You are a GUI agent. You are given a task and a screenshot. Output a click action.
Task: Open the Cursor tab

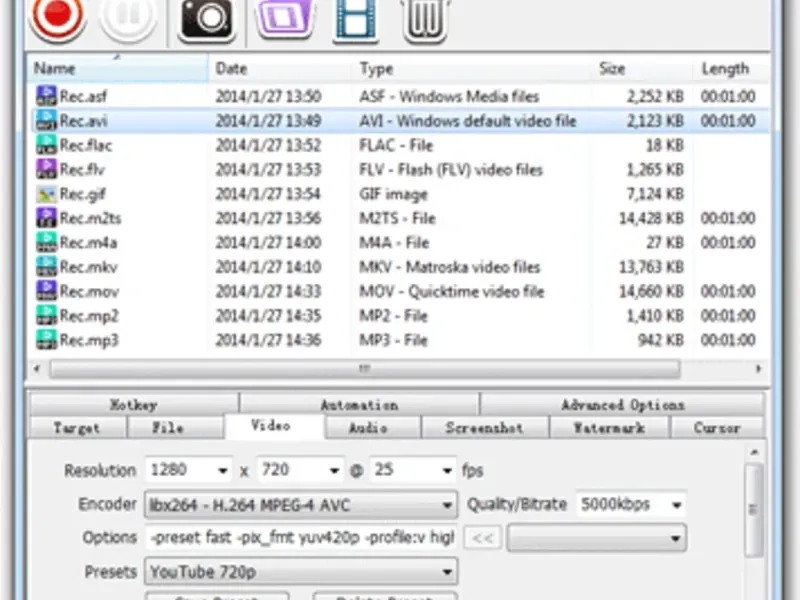coord(717,428)
